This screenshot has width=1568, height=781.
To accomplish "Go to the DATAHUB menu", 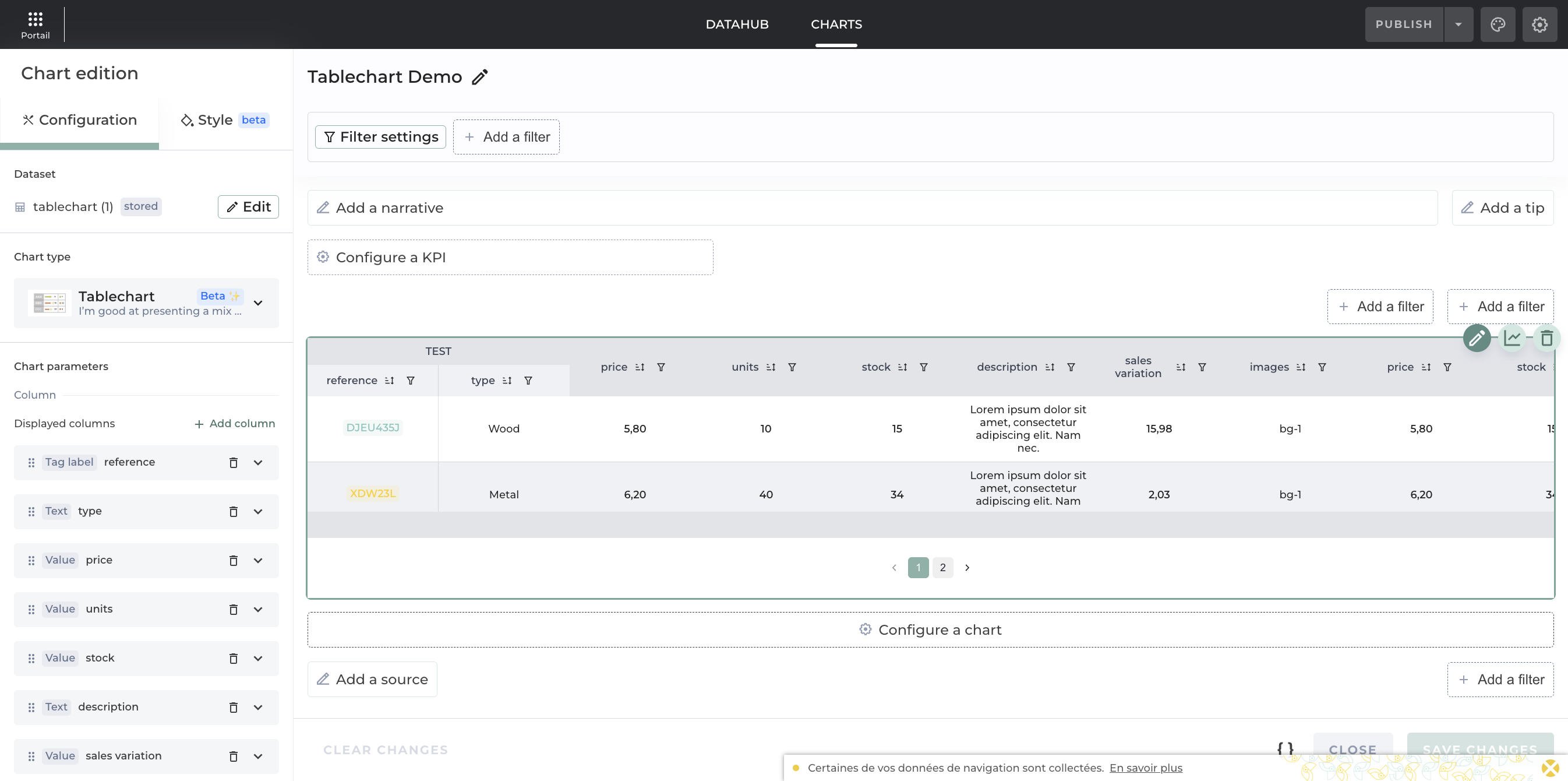I will pos(736,24).
